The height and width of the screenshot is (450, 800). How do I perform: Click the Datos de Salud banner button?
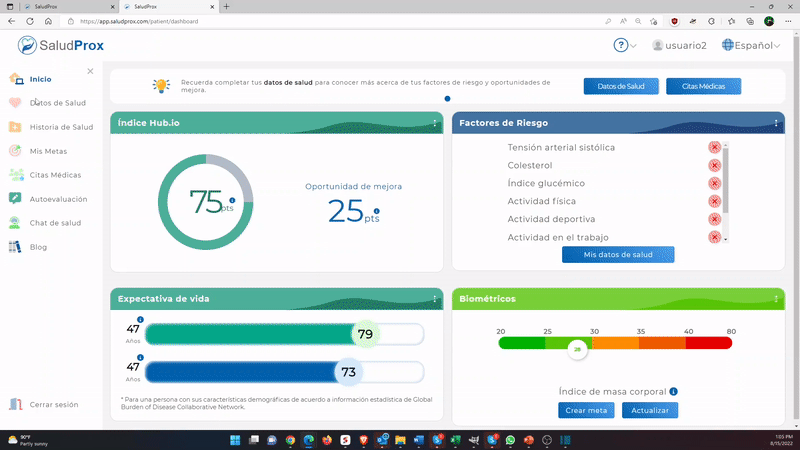[x=621, y=86]
